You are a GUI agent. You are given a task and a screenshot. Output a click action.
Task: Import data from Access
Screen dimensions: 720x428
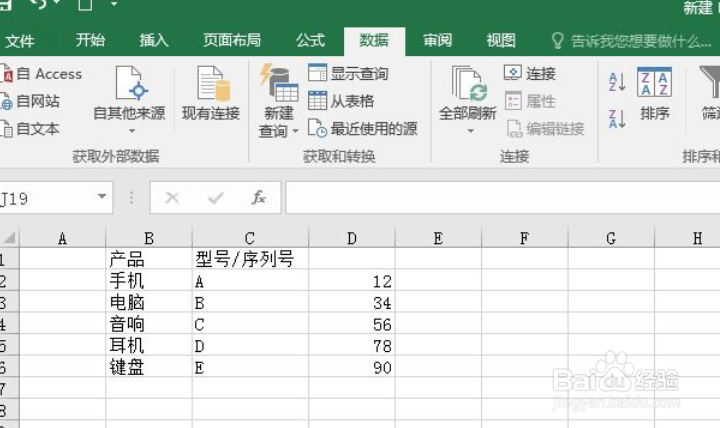point(41,74)
